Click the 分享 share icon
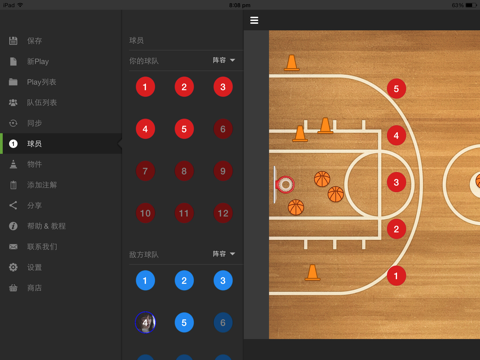This screenshot has width=480, height=360. (13, 205)
